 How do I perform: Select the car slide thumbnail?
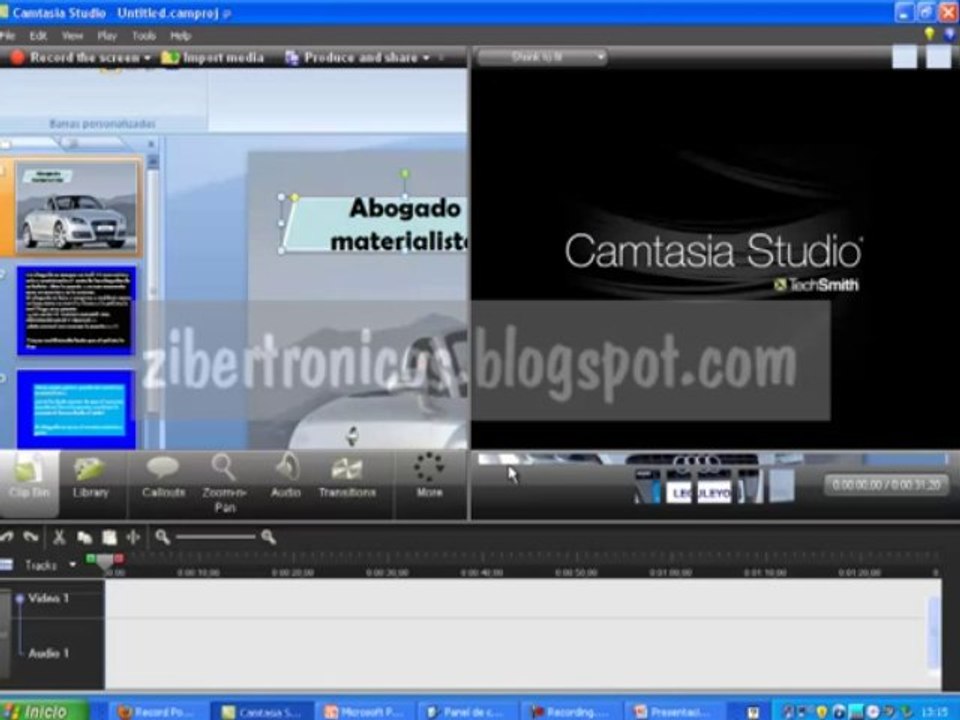click(x=77, y=208)
